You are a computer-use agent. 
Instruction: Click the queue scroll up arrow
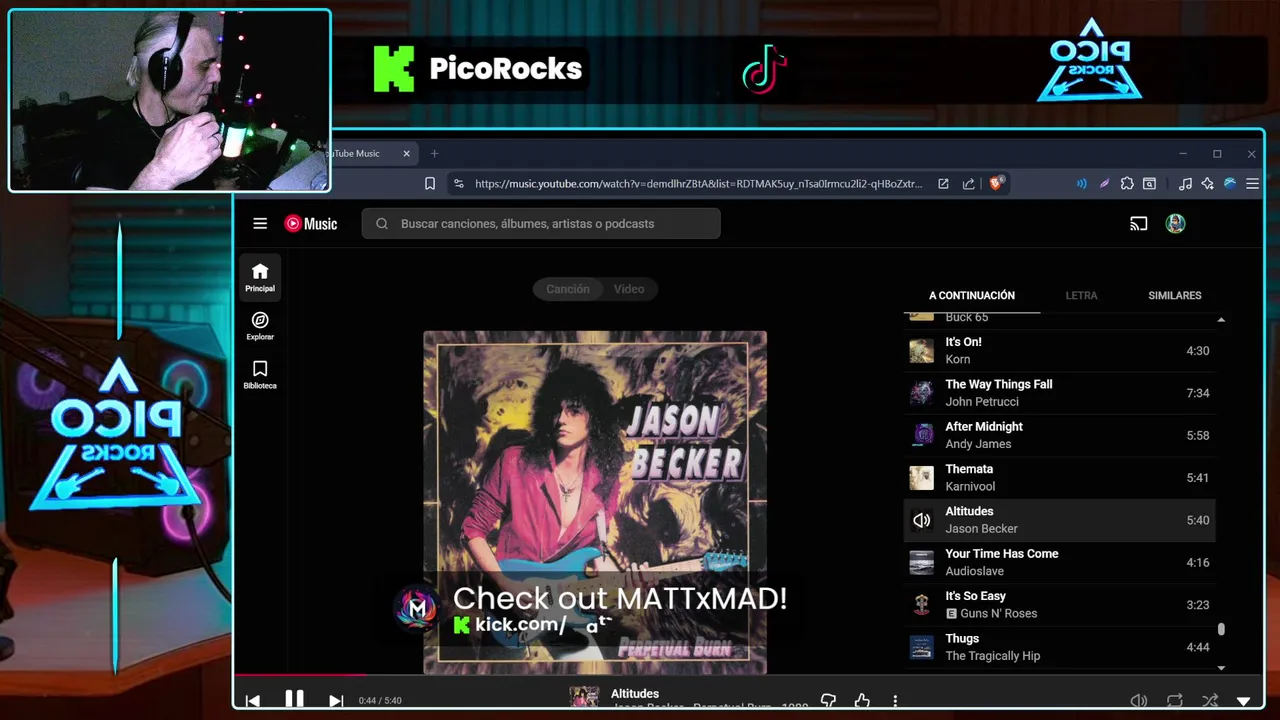click(1221, 320)
